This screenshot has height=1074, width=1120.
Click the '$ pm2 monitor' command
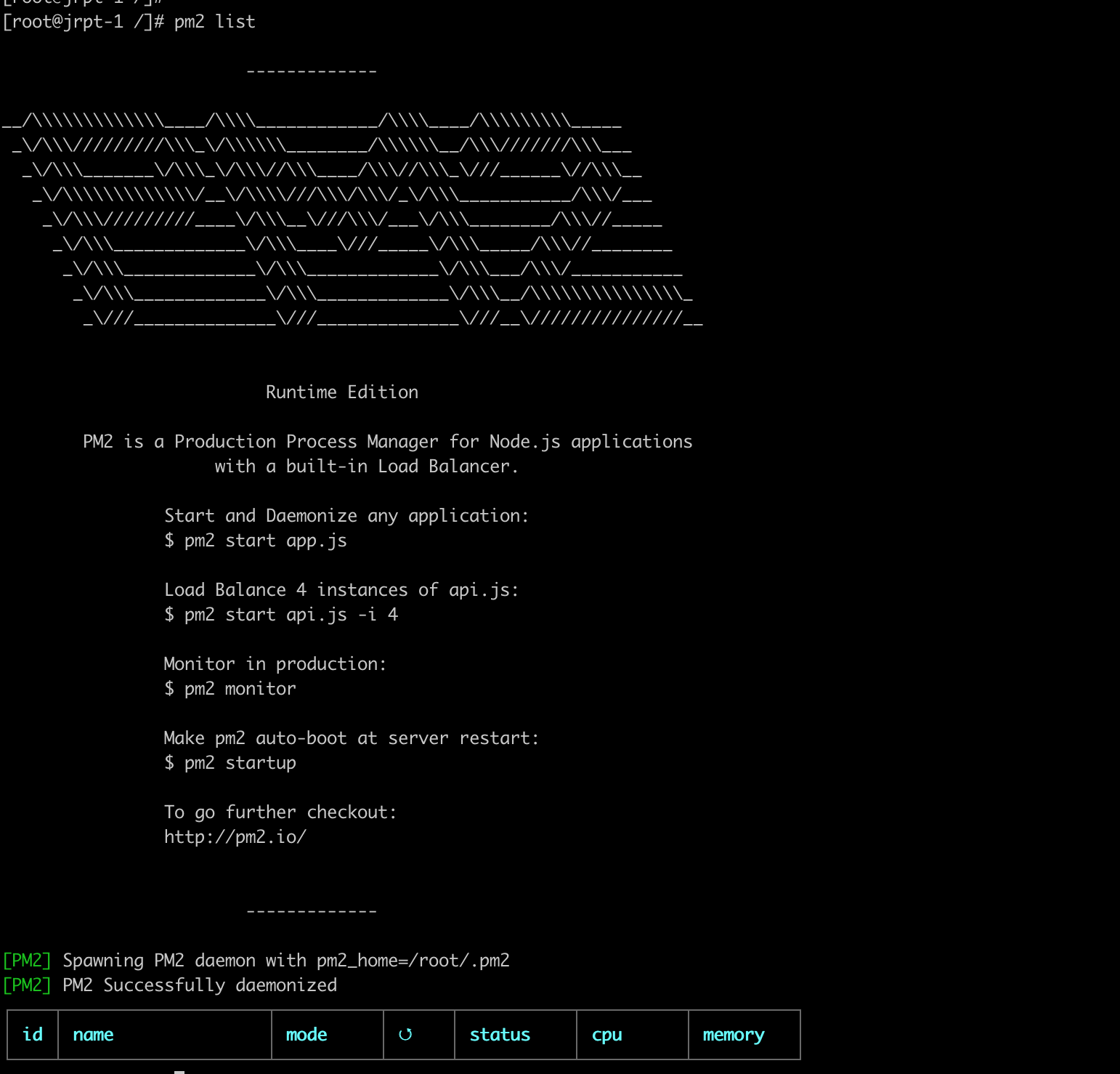pos(230,689)
